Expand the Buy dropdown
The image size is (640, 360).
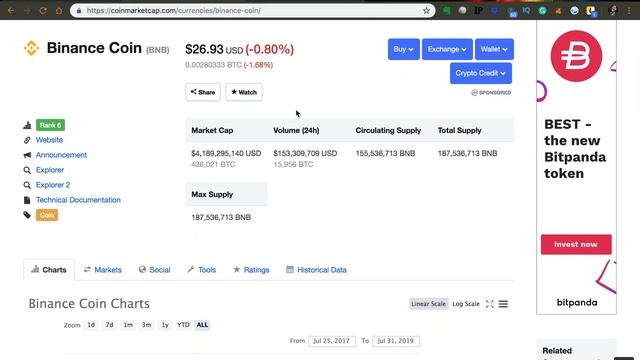tap(404, 49)
